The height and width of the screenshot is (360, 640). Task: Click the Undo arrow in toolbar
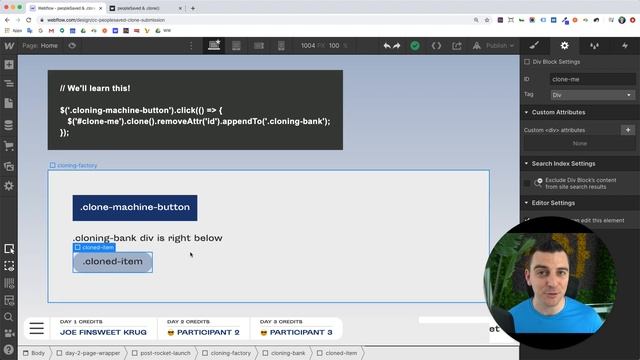pyautogui.click(x=387, y=46)
